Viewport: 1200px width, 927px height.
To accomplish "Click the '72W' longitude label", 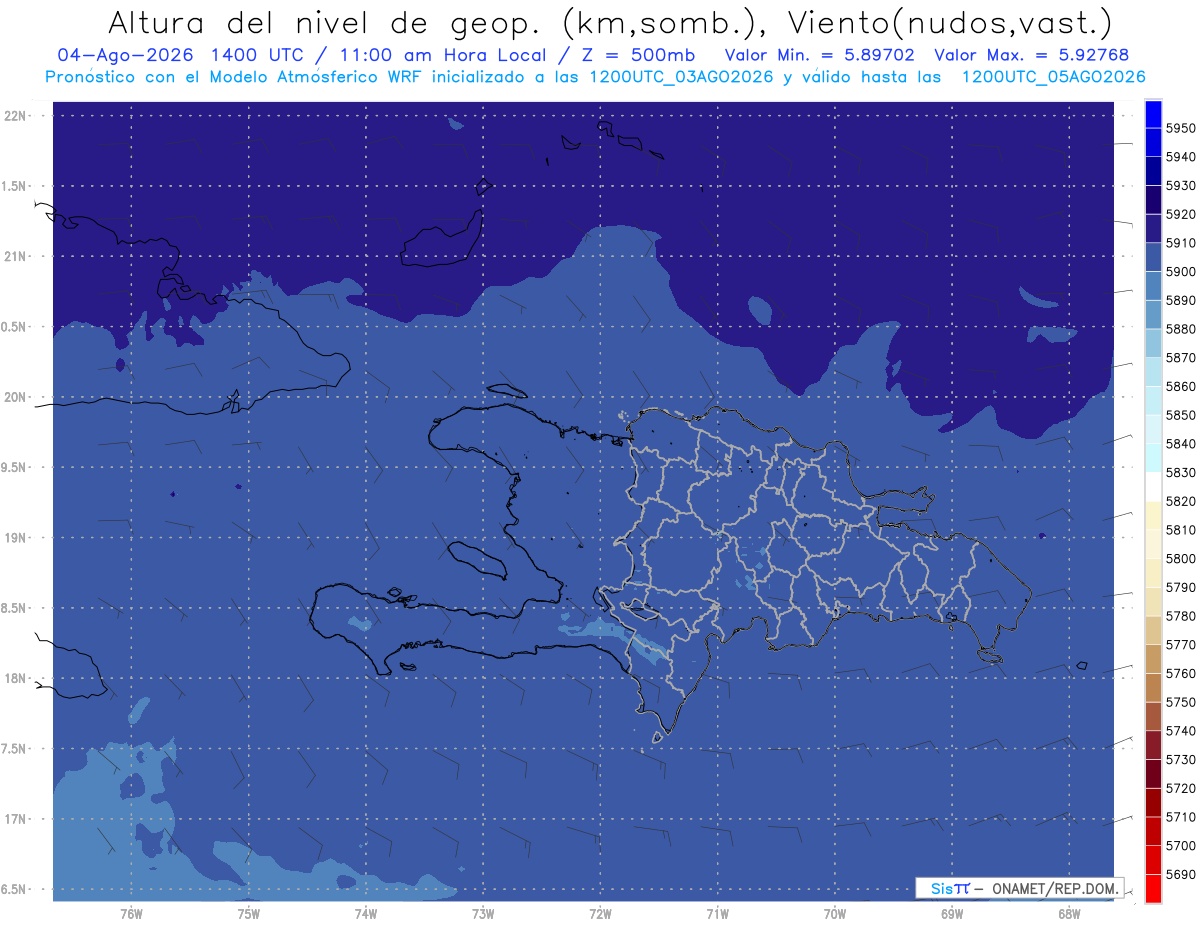I will tap(600, 914).
